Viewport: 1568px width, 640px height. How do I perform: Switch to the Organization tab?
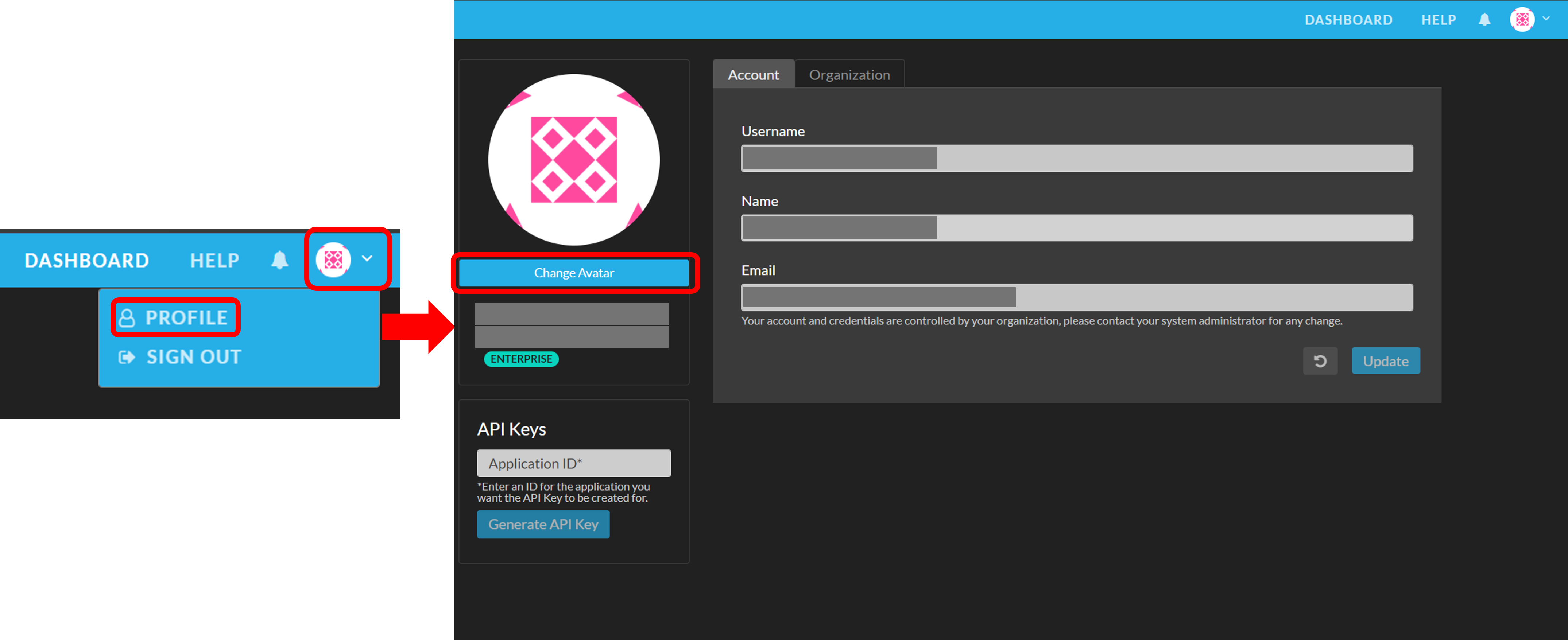click(849, 74)
